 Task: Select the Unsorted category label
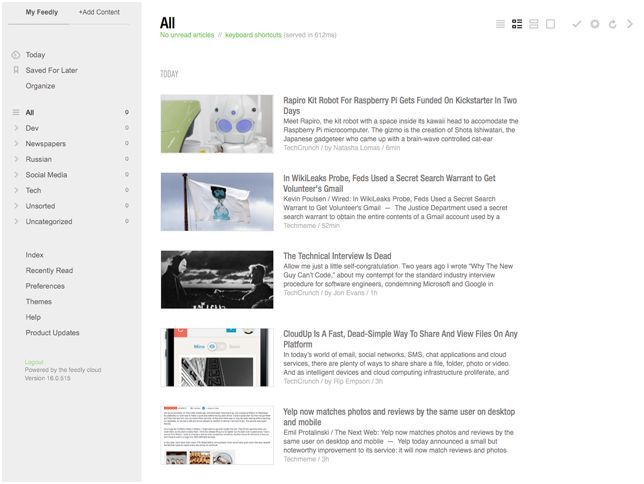click(x=40, y=206)
